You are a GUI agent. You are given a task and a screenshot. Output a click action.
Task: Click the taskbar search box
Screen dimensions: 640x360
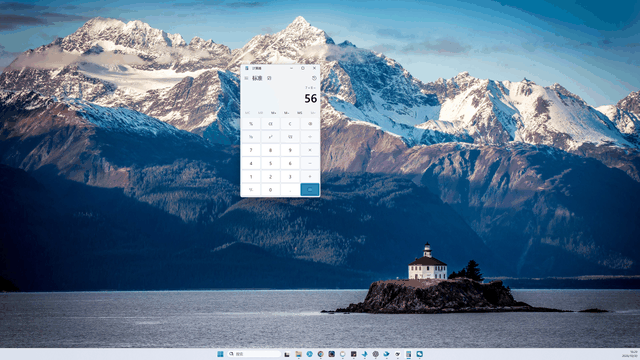click(254, 354)
